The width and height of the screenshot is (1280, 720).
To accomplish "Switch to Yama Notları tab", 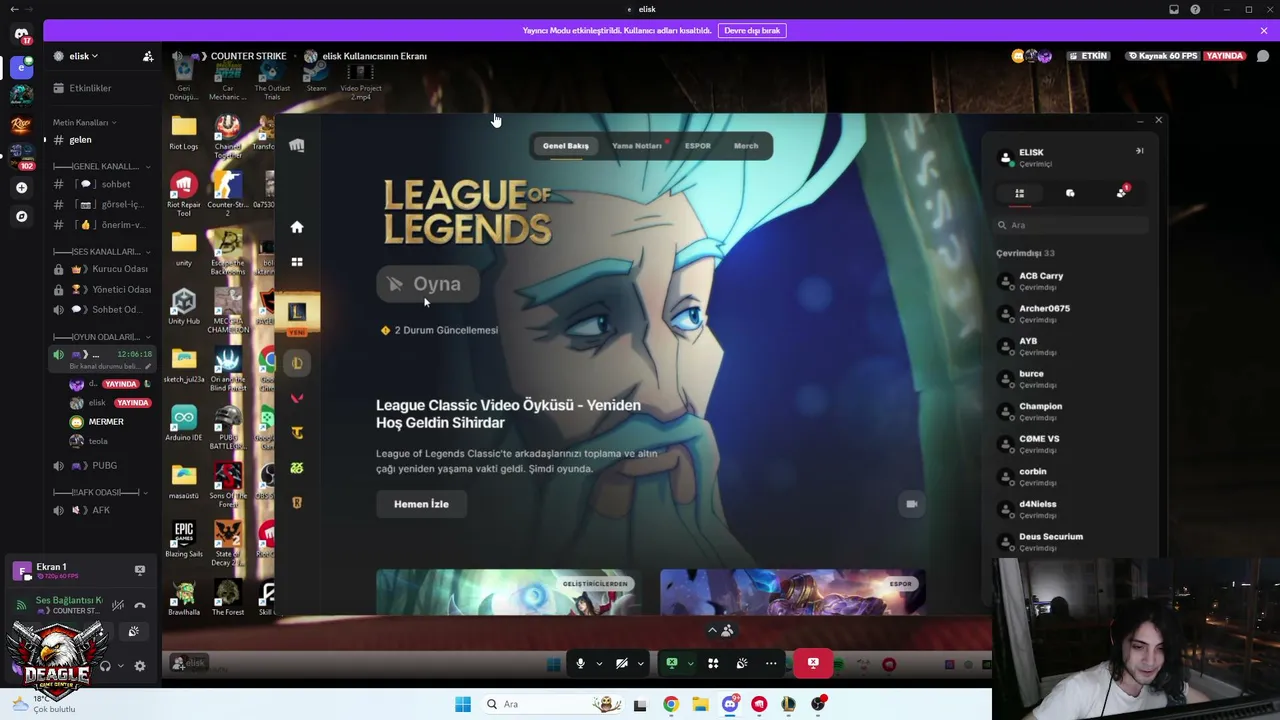I will click(637, 146).
